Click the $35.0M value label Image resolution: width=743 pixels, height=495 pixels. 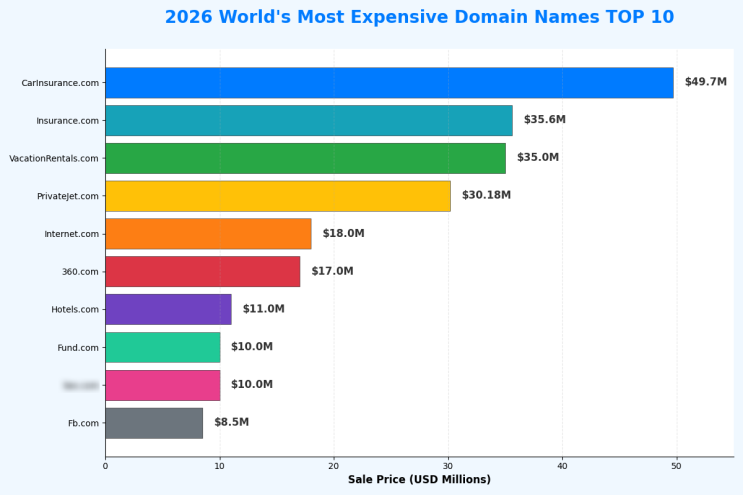click(538, 157)
